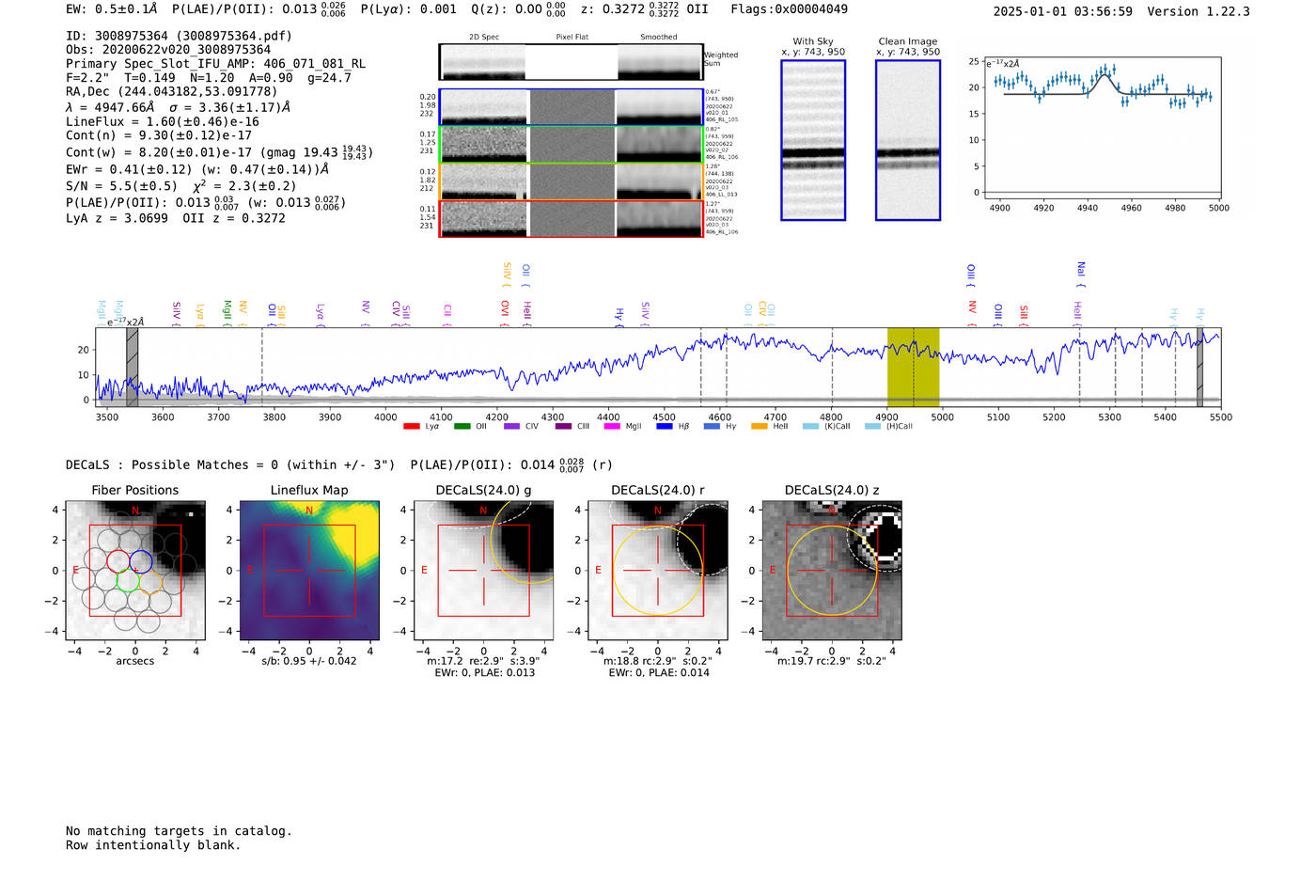Click the red Lyα legend swatch
This screenshot has width=1316, height=896.
coord(411,427)
